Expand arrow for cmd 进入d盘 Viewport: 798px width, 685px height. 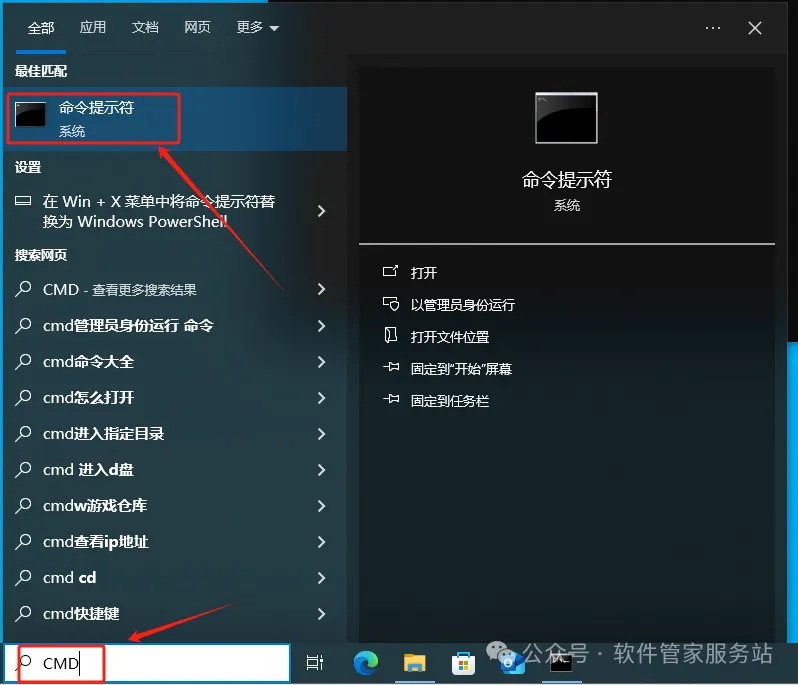[321, 470]
